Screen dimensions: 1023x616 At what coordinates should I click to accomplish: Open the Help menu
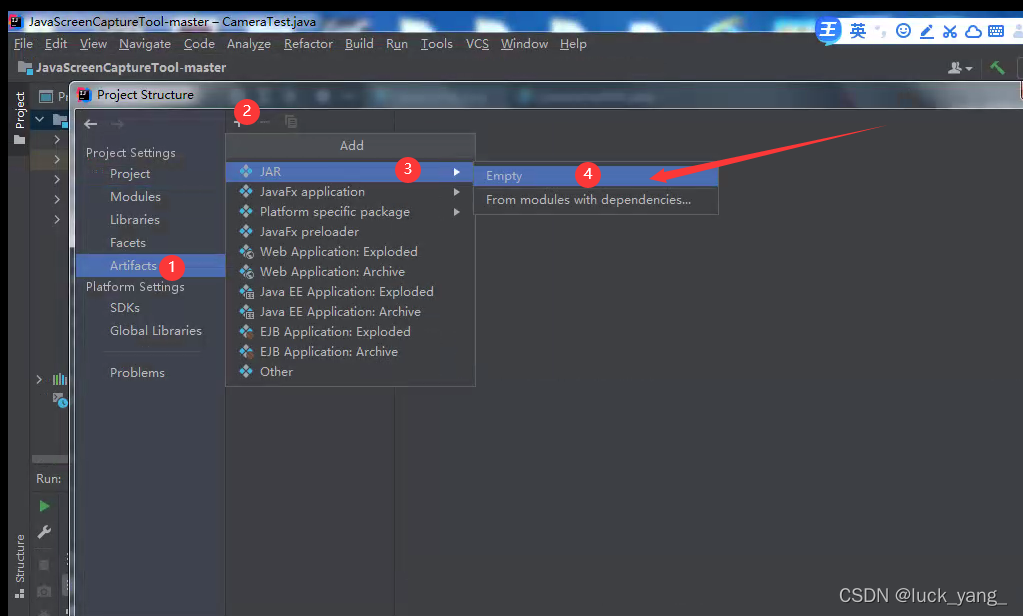point(573,44)
